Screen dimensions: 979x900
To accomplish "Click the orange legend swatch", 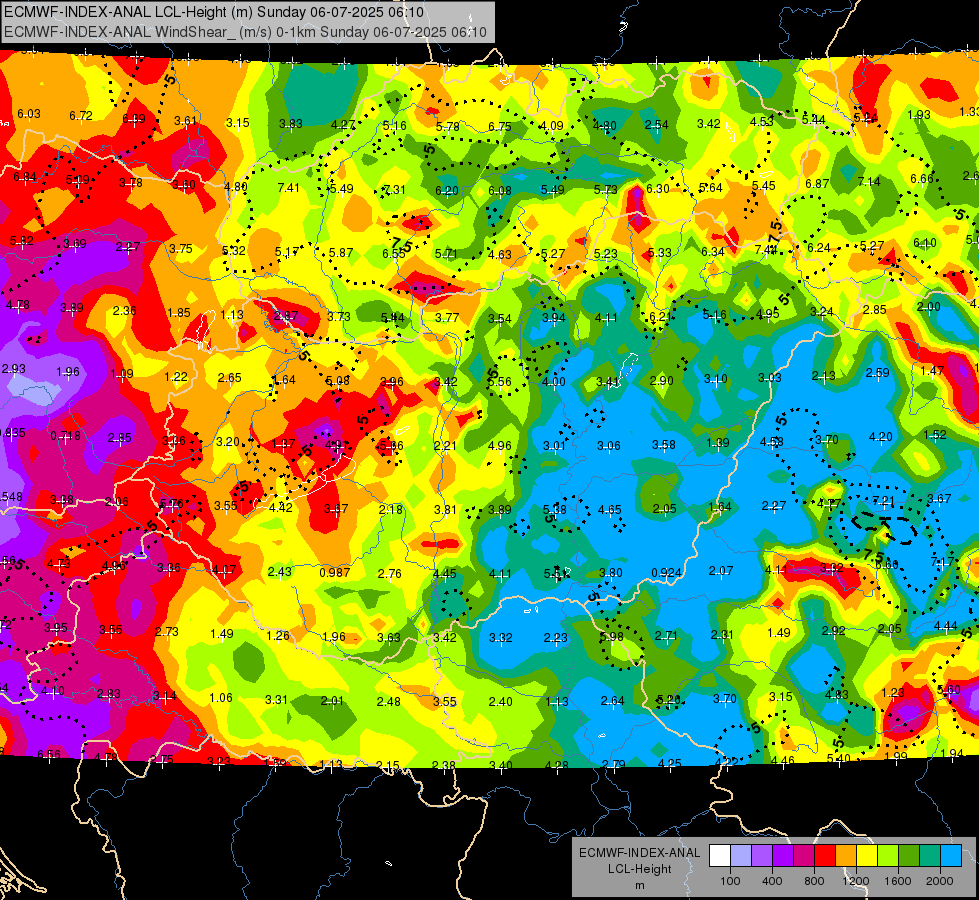I will tap(846, 855).
